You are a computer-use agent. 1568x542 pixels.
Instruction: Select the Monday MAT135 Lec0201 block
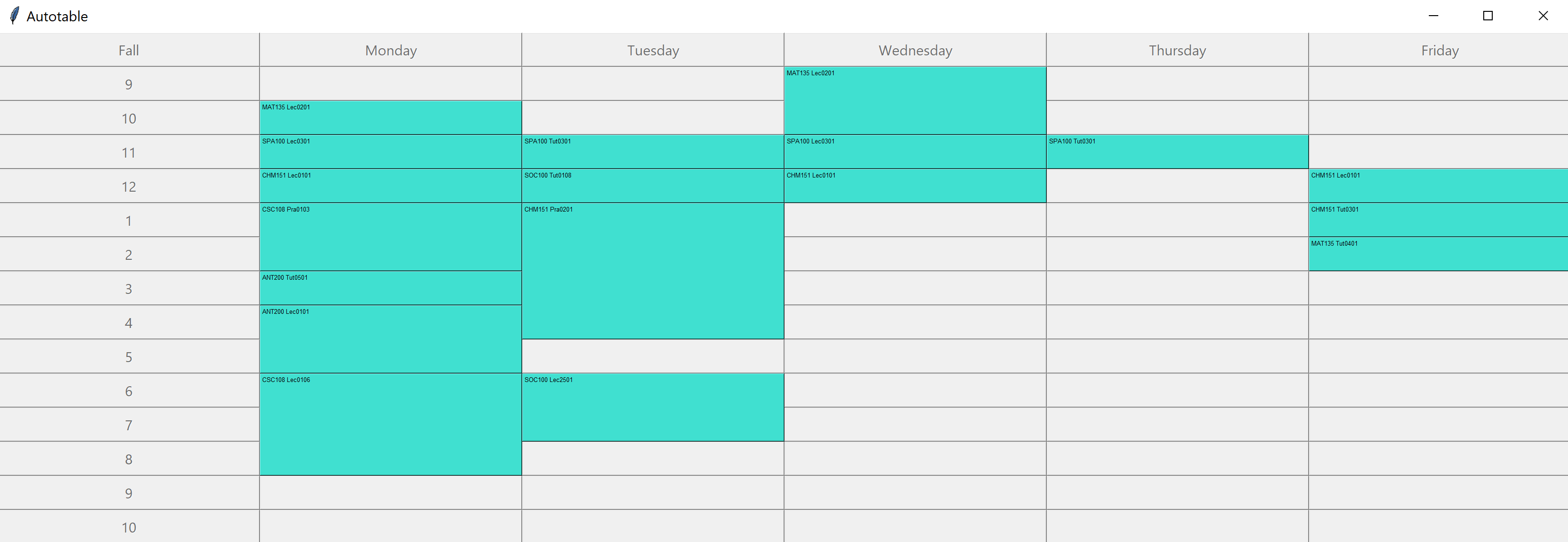pos(391,118)
